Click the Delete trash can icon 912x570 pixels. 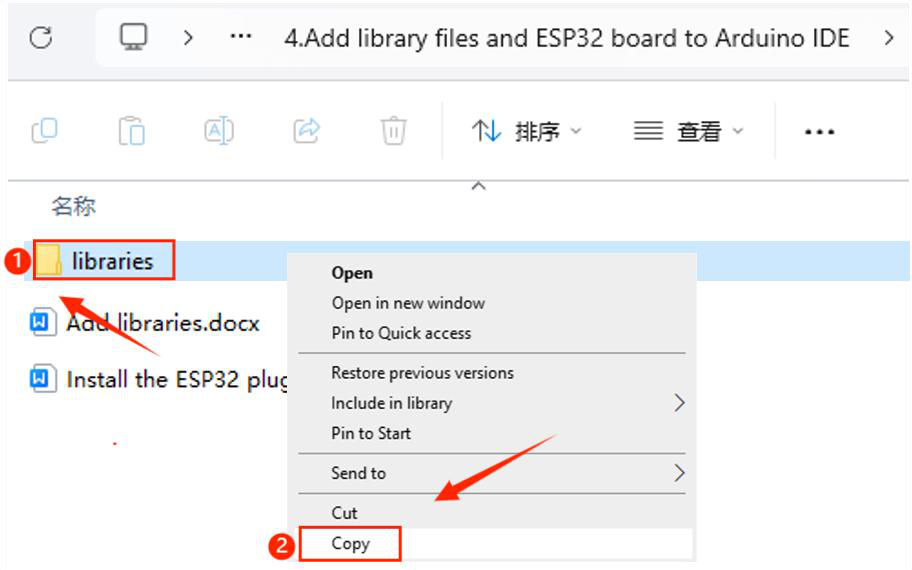coord(393,131)
